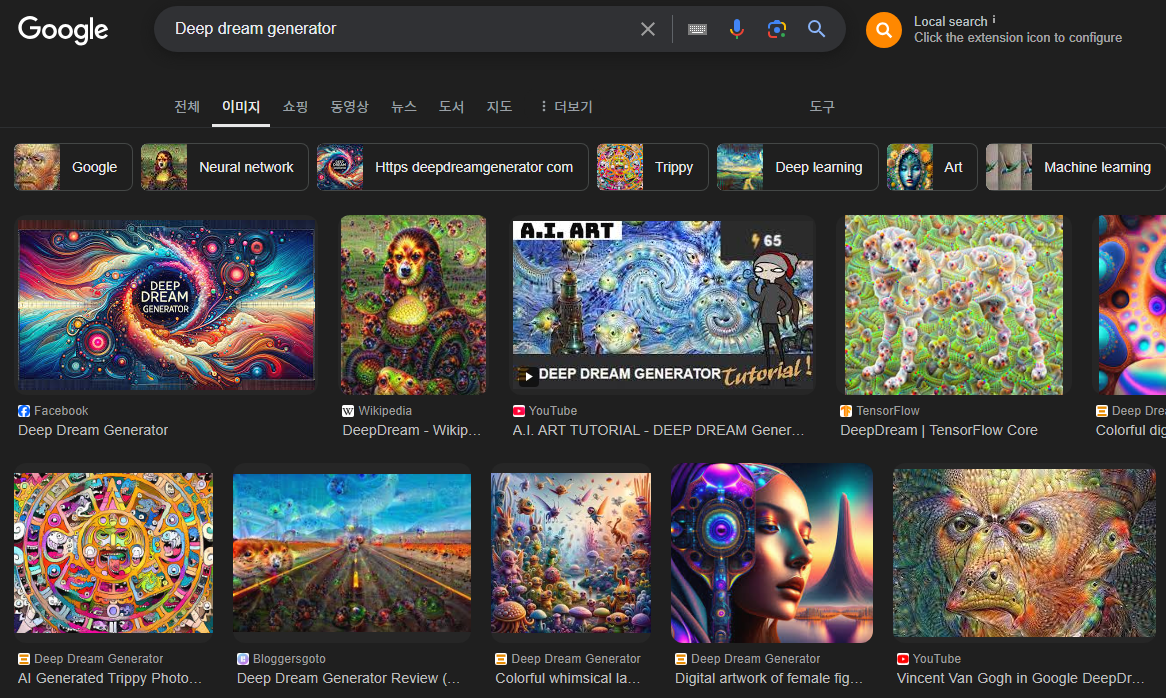Image resolution: width=1166 pixels, height=698 pixels.
Task: Open the colorful whimsical landscape image
Action: click(571, 553)
